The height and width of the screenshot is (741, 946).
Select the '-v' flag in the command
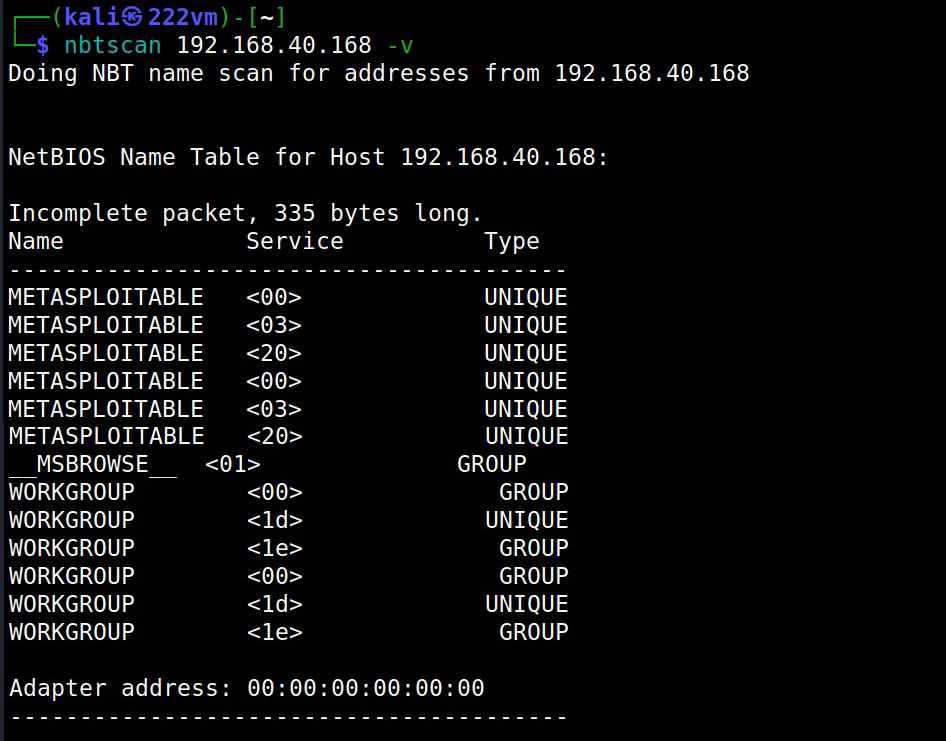click(401, 46)
